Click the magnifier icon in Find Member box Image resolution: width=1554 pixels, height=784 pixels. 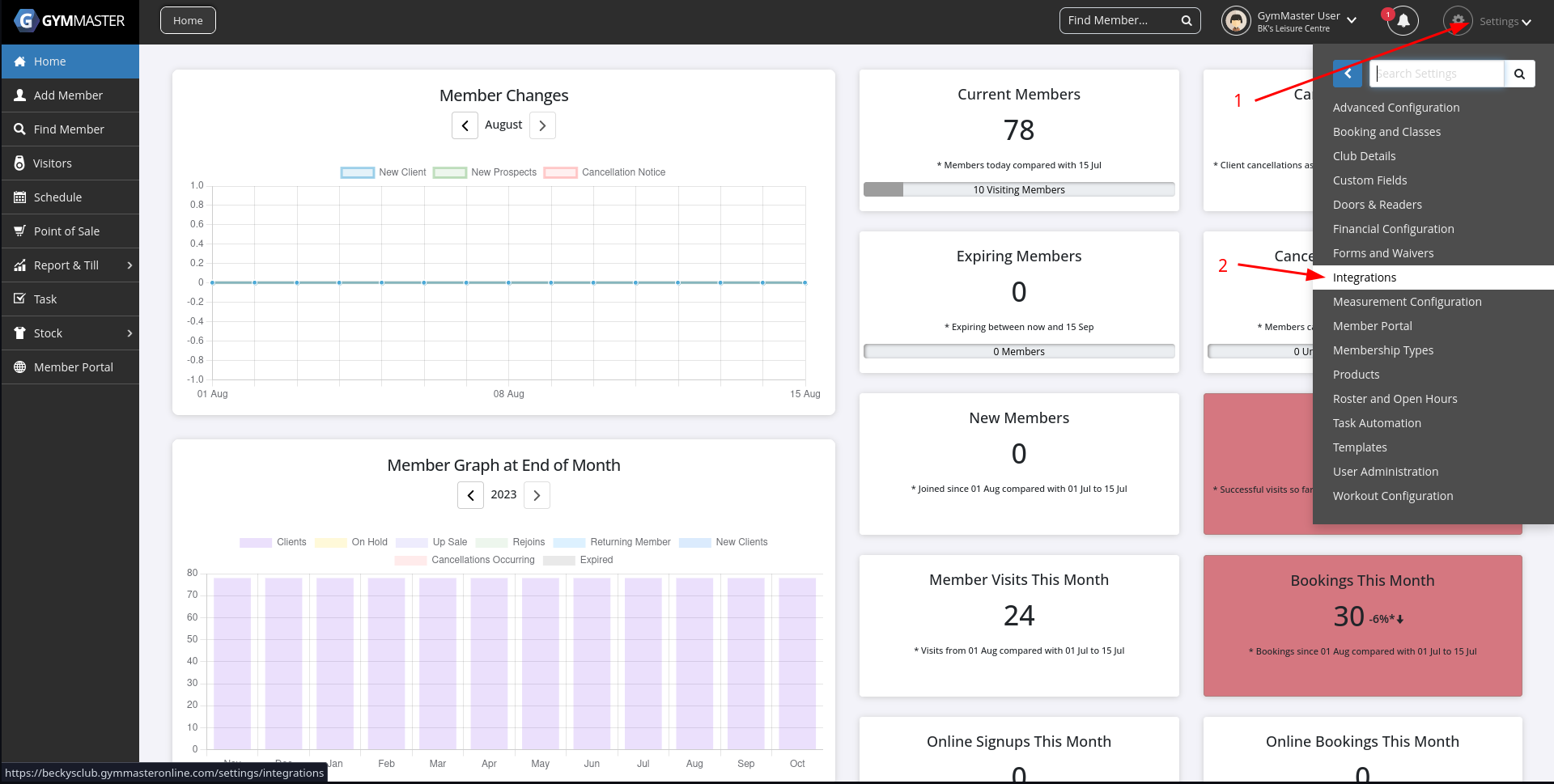[x=1186, y=21]
